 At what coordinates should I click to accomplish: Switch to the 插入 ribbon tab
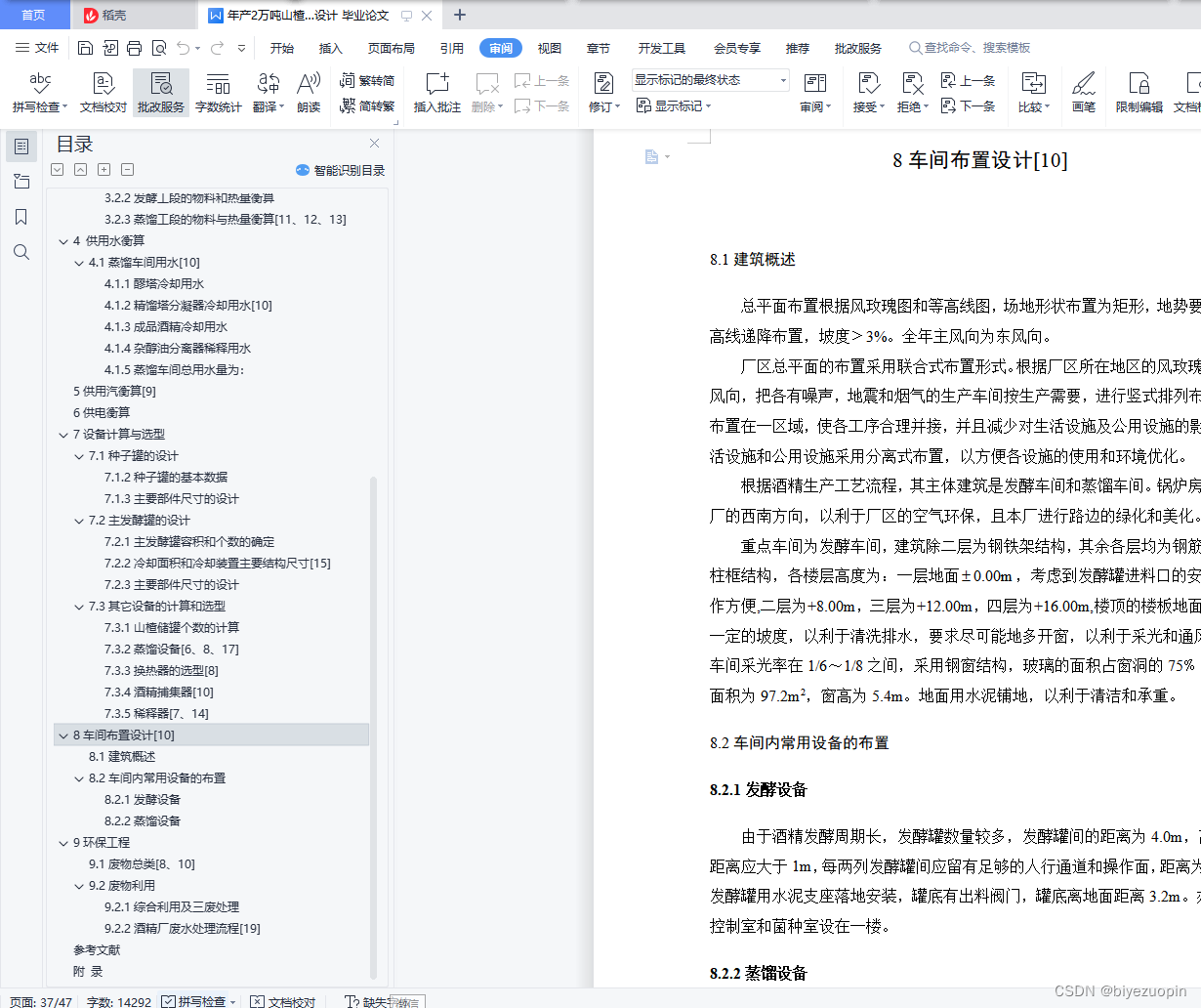click(331, 48)
